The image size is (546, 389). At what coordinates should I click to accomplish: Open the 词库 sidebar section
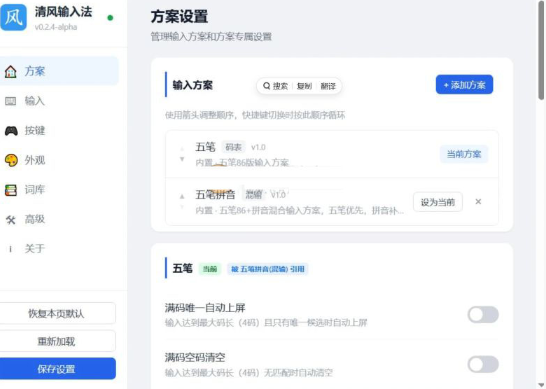[59, 190]
